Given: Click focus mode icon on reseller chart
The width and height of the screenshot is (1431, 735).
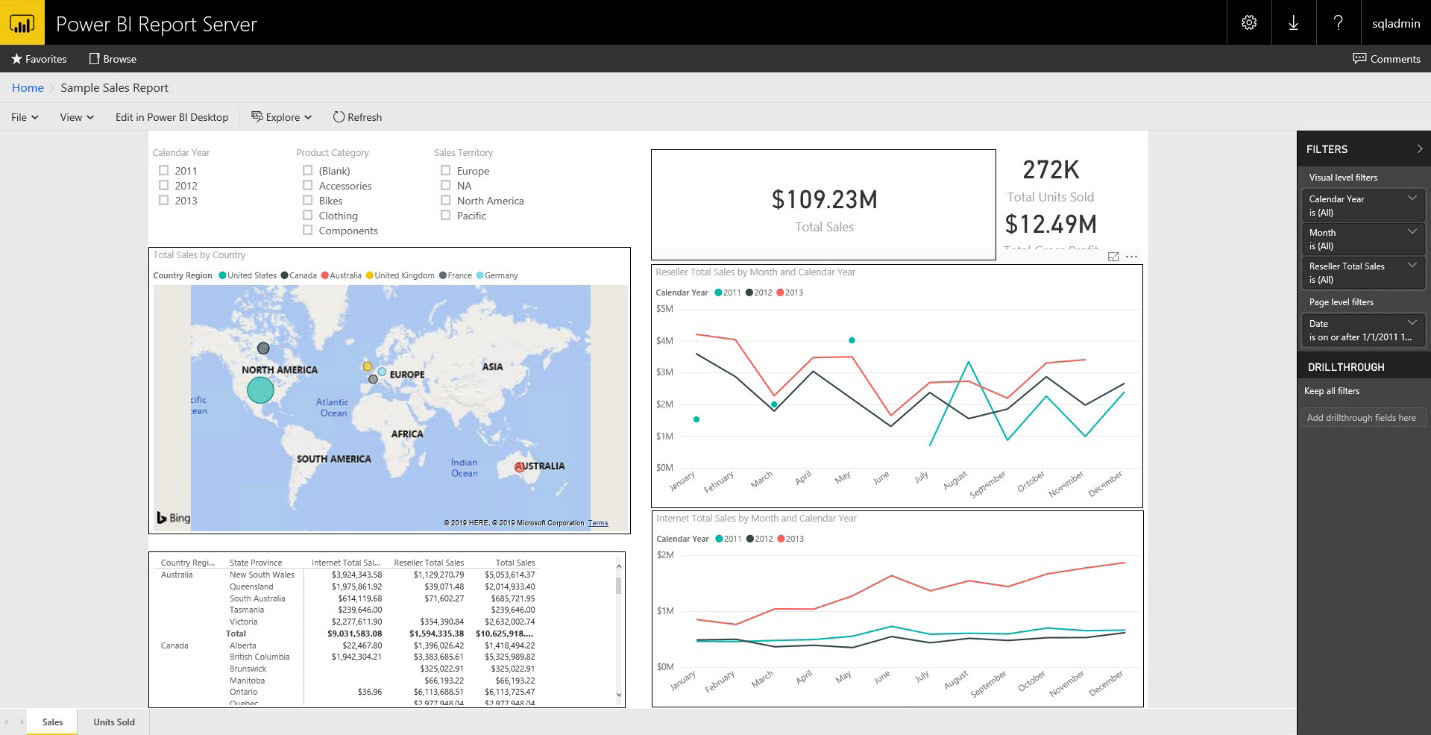Looking at the screenshot, I should (x=1114, y=257).
